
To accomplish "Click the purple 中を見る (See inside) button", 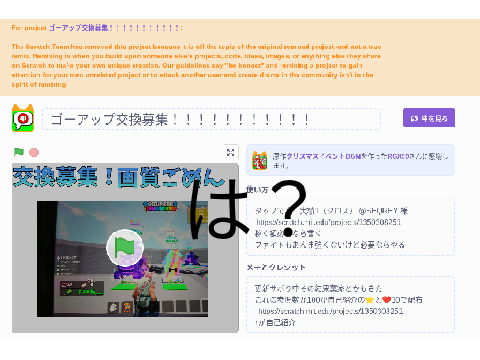I will [429, 118].
